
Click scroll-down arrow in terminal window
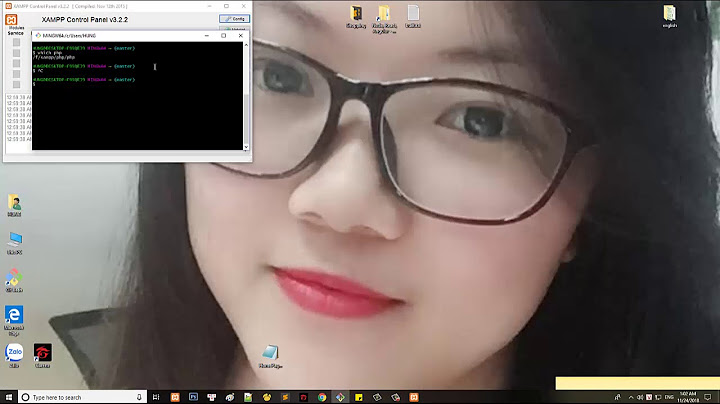246,147
